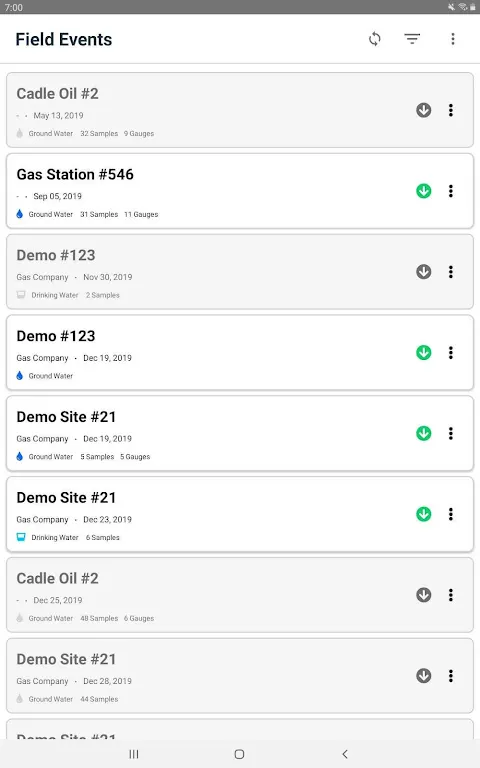Open options menu for Gas Station #546
Image resolution: width=480 pixels, height=768 pixels.
point(451,191)
